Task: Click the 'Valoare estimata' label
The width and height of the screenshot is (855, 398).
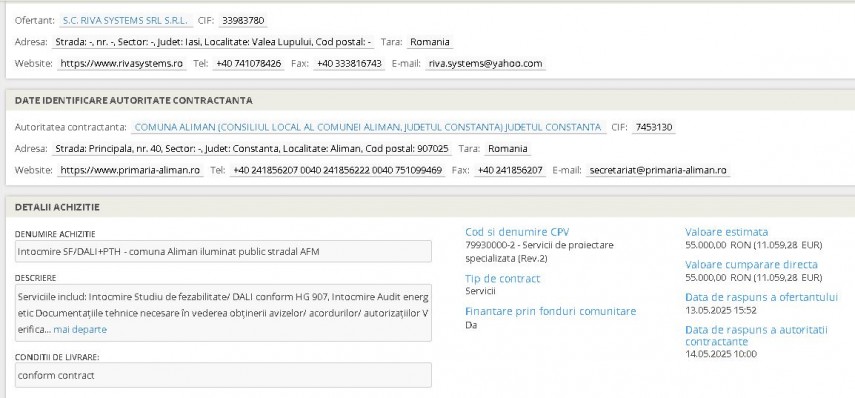Action: 726,232
